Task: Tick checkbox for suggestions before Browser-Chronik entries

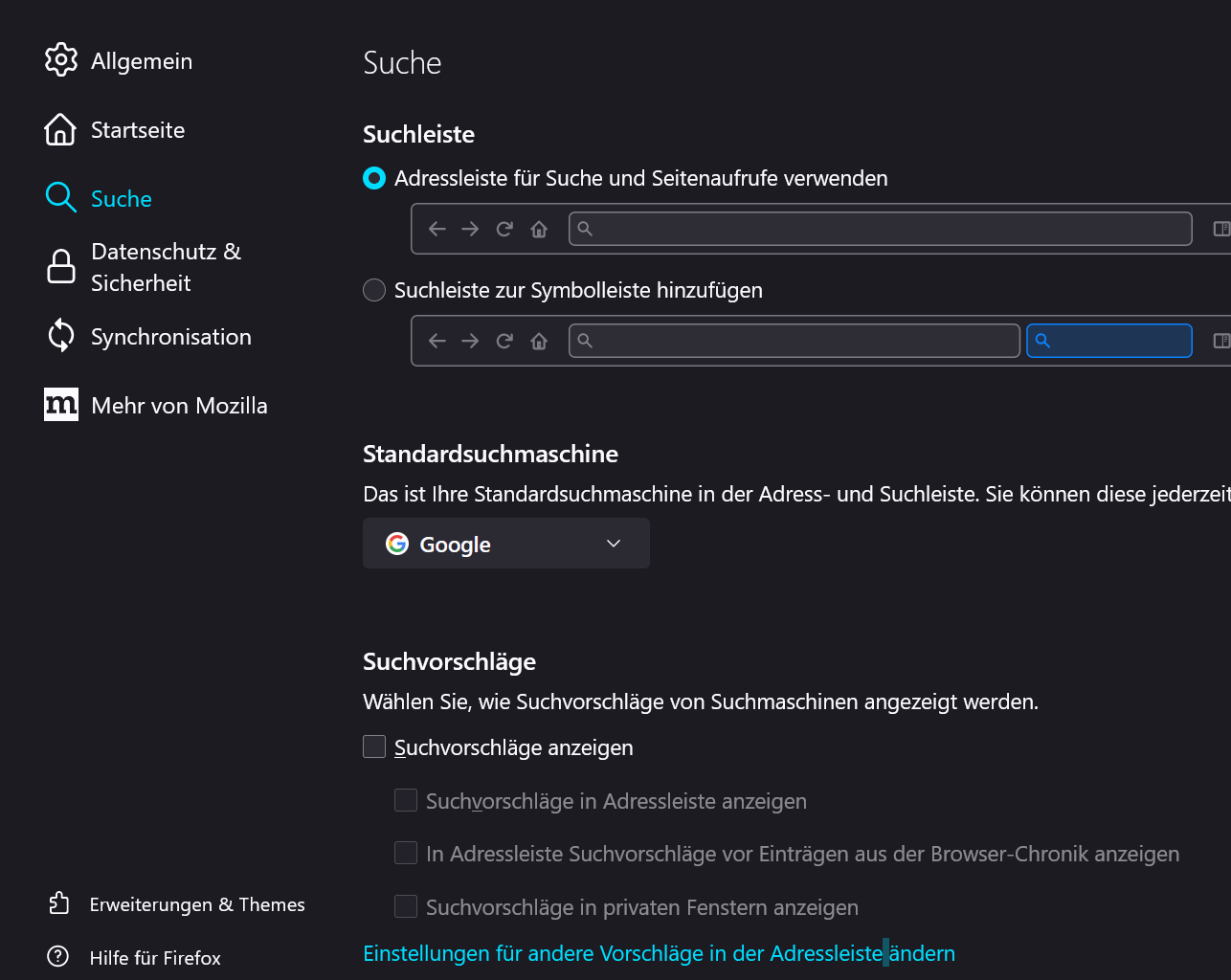Action: [406, 853]
